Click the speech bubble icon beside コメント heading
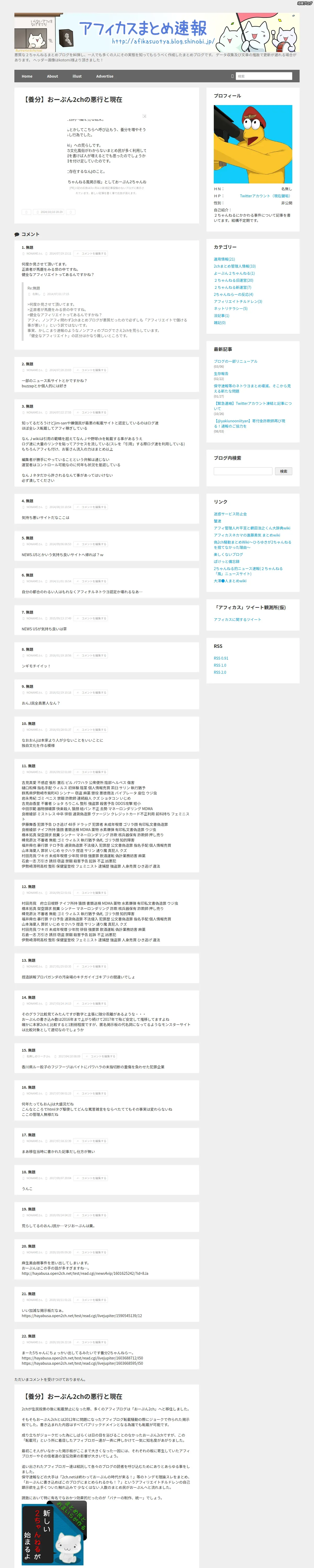314x1568 pixels. pyautogui.click(x=17, y=234)
